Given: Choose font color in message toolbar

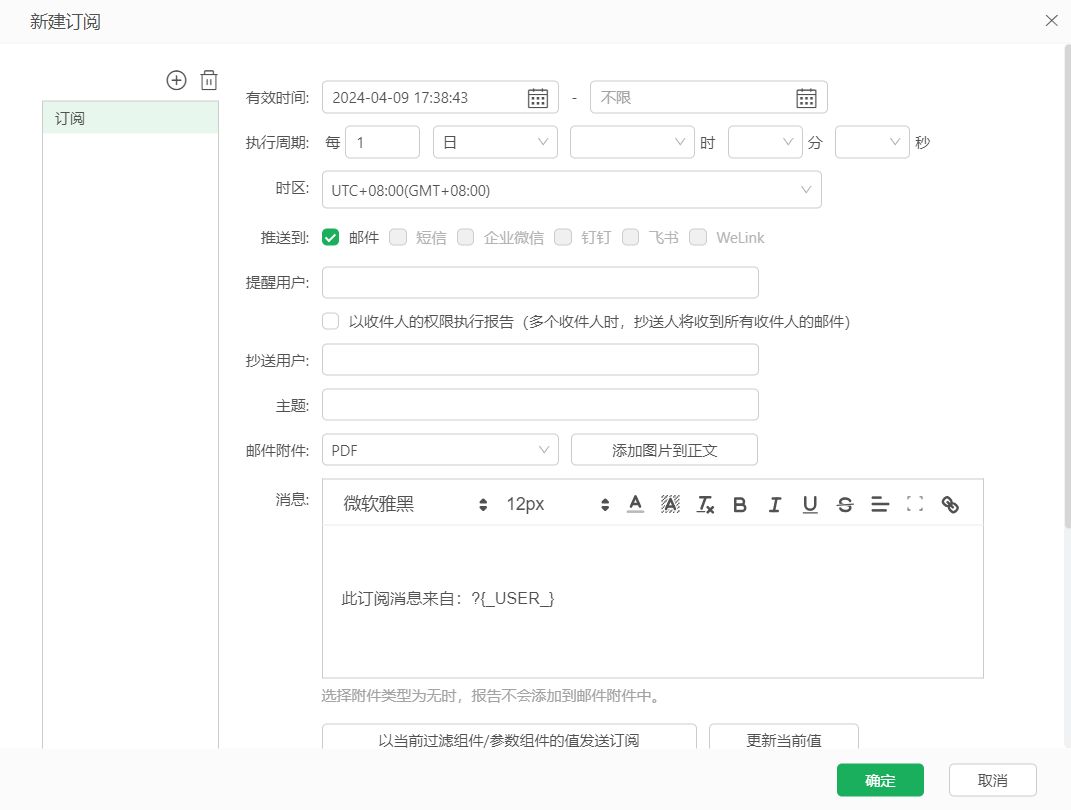Looking at the screenshot, I should click(x=635, y=504).
